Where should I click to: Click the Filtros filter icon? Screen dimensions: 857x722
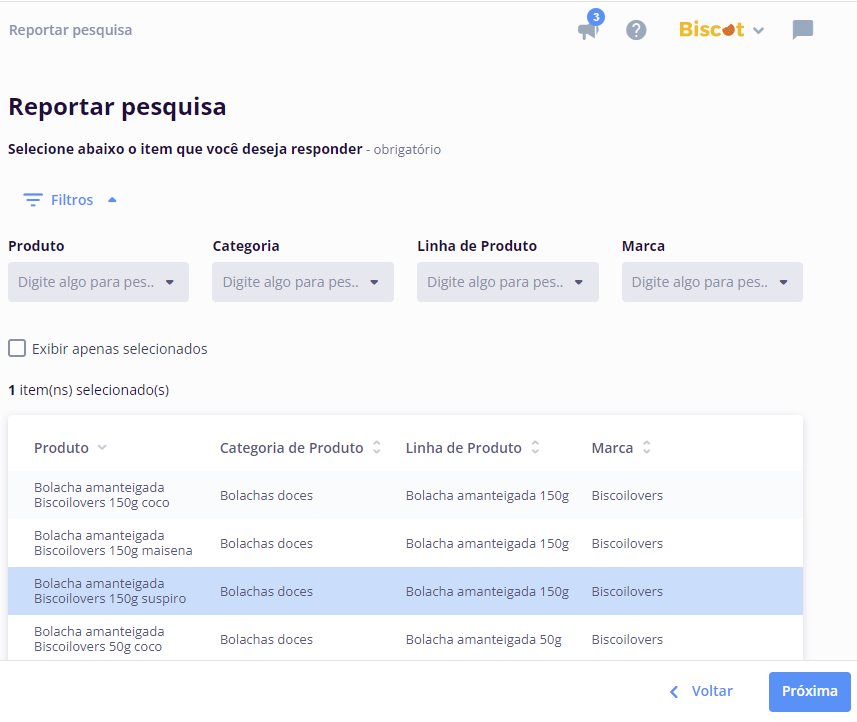point(33,200)
